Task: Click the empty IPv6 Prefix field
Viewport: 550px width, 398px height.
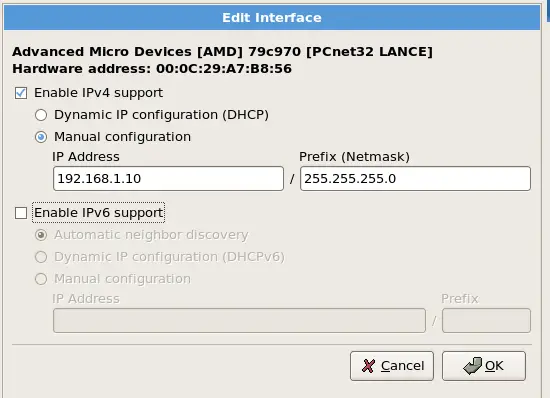Action: tap(486, 321)
